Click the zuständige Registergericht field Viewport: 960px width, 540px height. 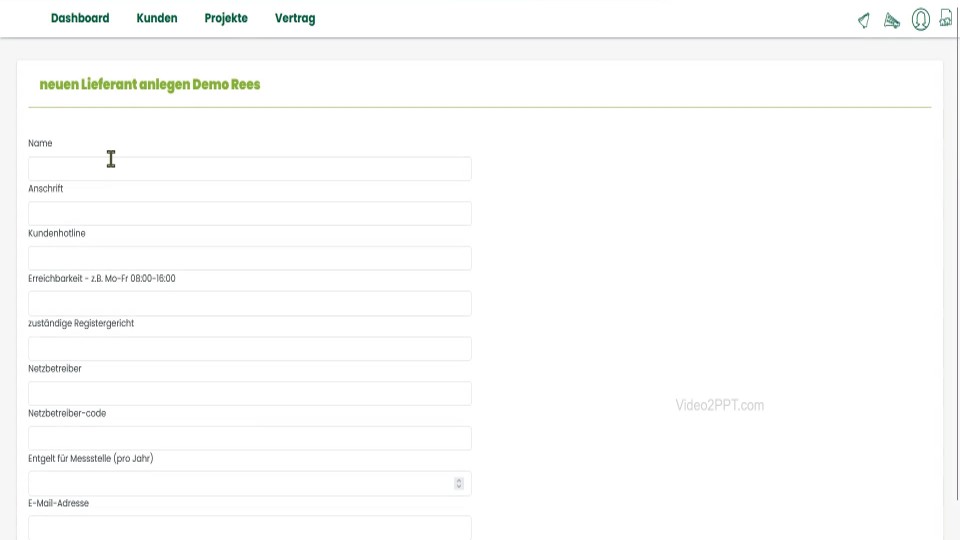click(x=249, y=349)
